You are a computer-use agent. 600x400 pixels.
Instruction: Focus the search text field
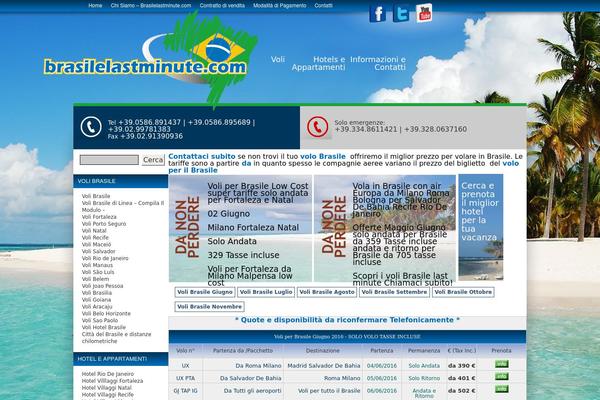pyautogui.click(x=109, y=160)
